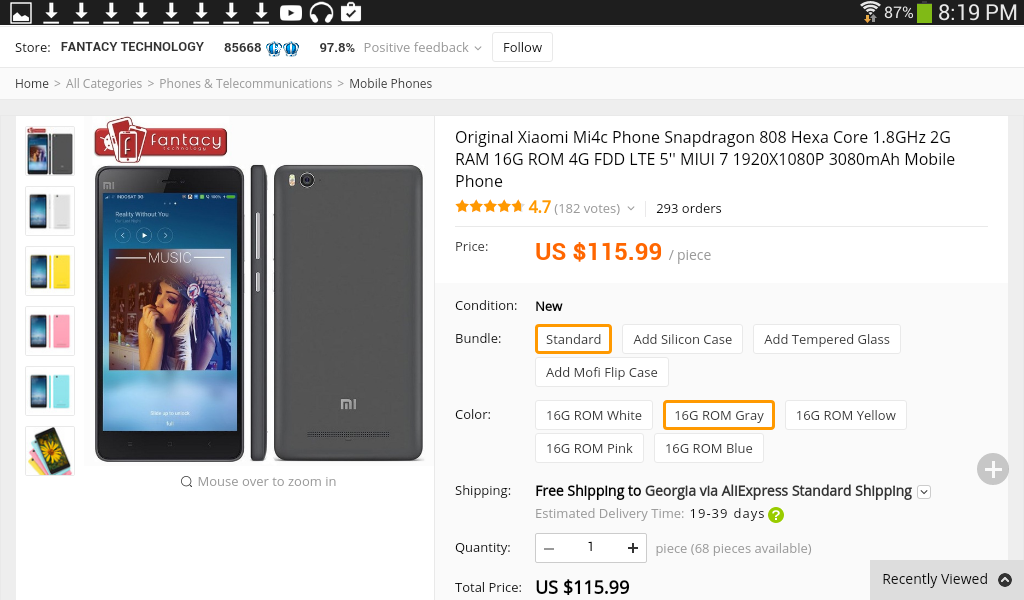Click the green delivery time help icon
The height and width of the screenshot is (600, 1024).
pyautogui.click(x=776, y=515)
